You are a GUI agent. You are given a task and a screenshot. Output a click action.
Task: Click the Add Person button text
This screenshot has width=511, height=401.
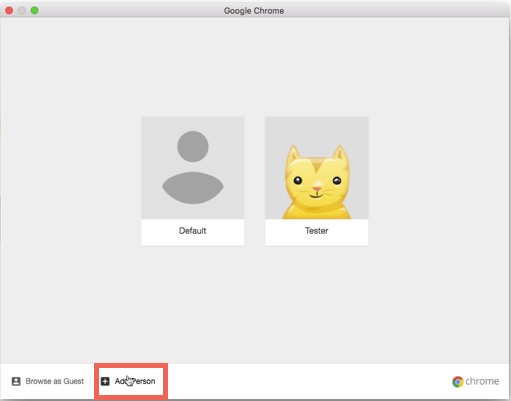pyautogui.click(x=135, y=381)
